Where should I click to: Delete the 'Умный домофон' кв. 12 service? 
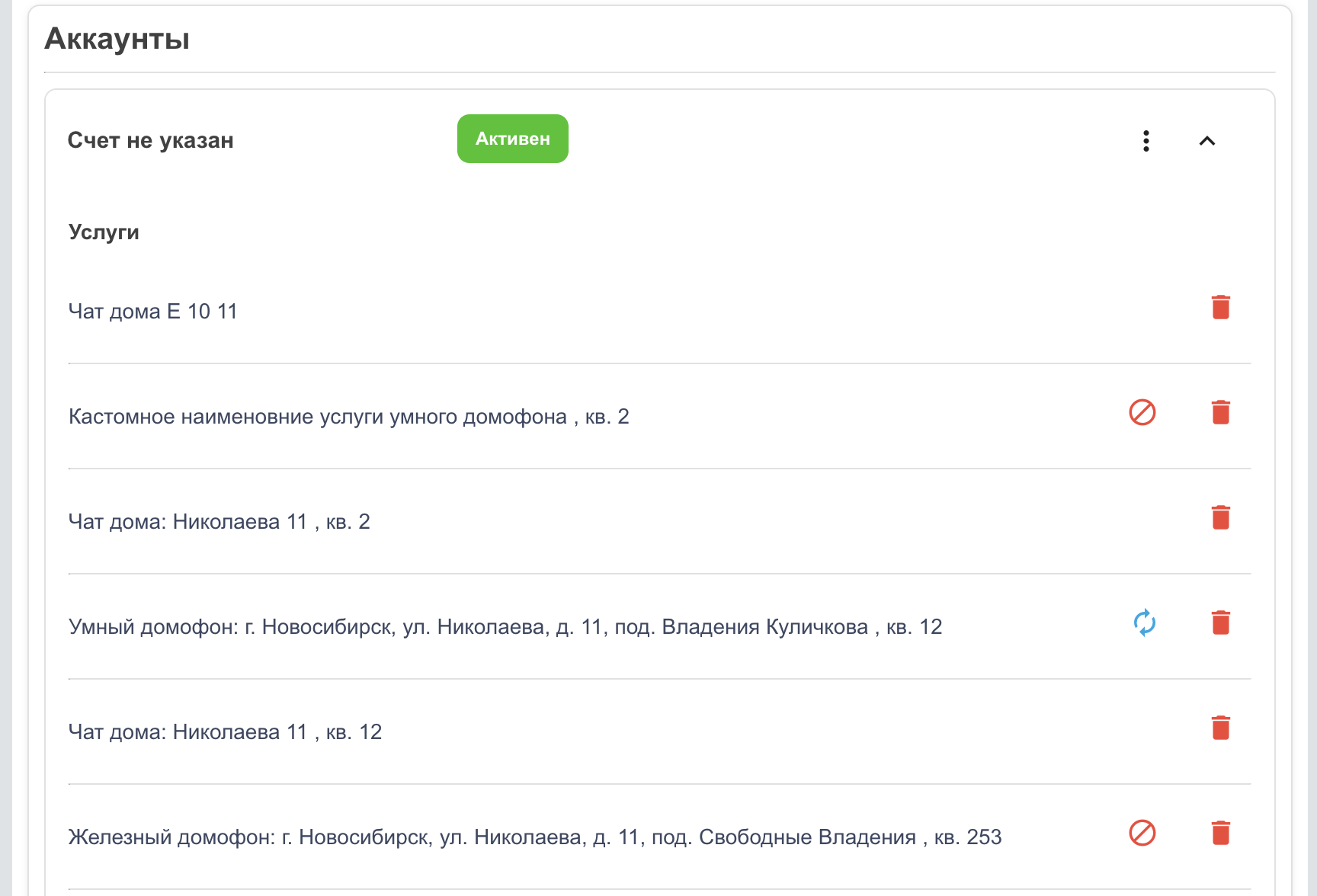1220,622
